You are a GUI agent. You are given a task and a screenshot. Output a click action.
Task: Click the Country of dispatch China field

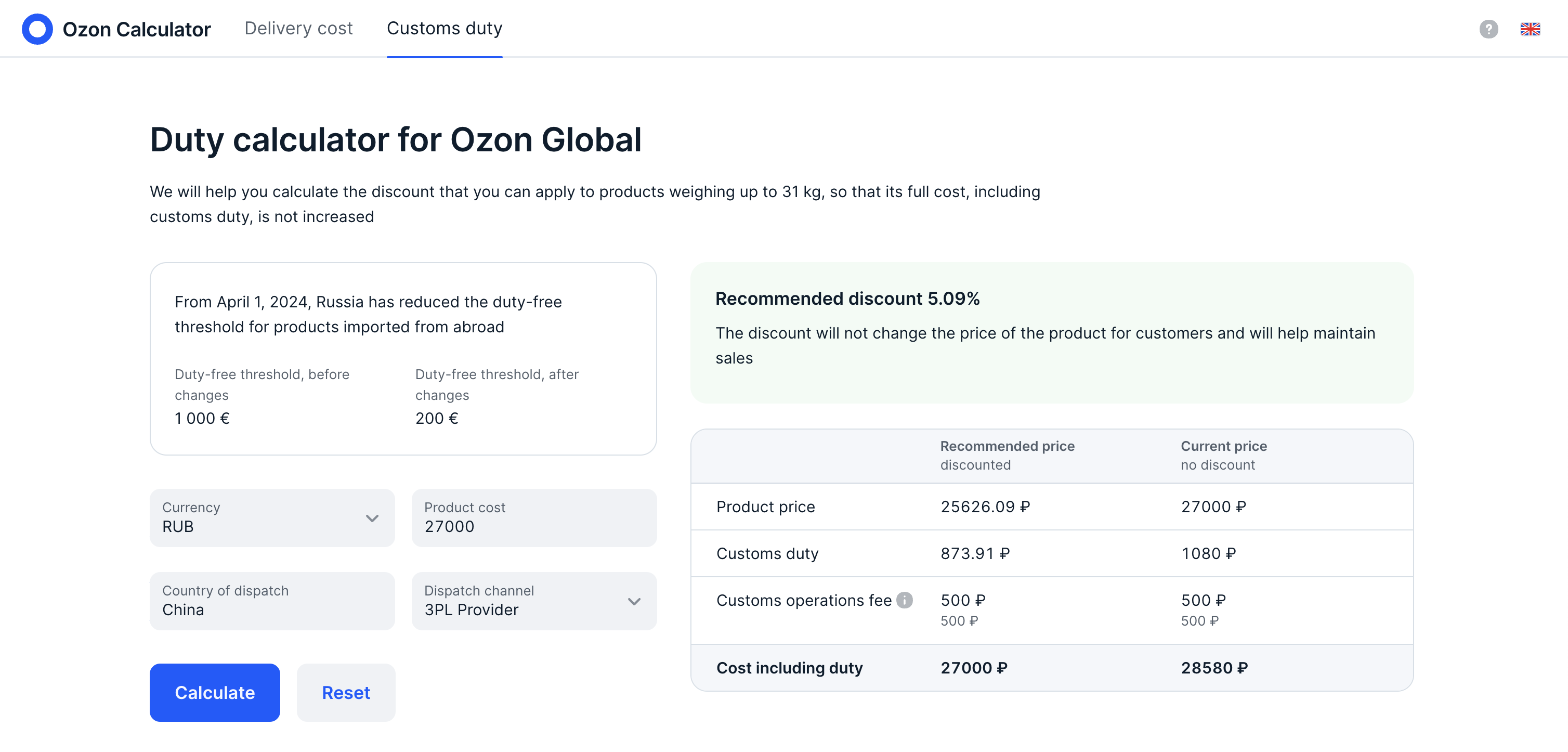click(272, 601)
